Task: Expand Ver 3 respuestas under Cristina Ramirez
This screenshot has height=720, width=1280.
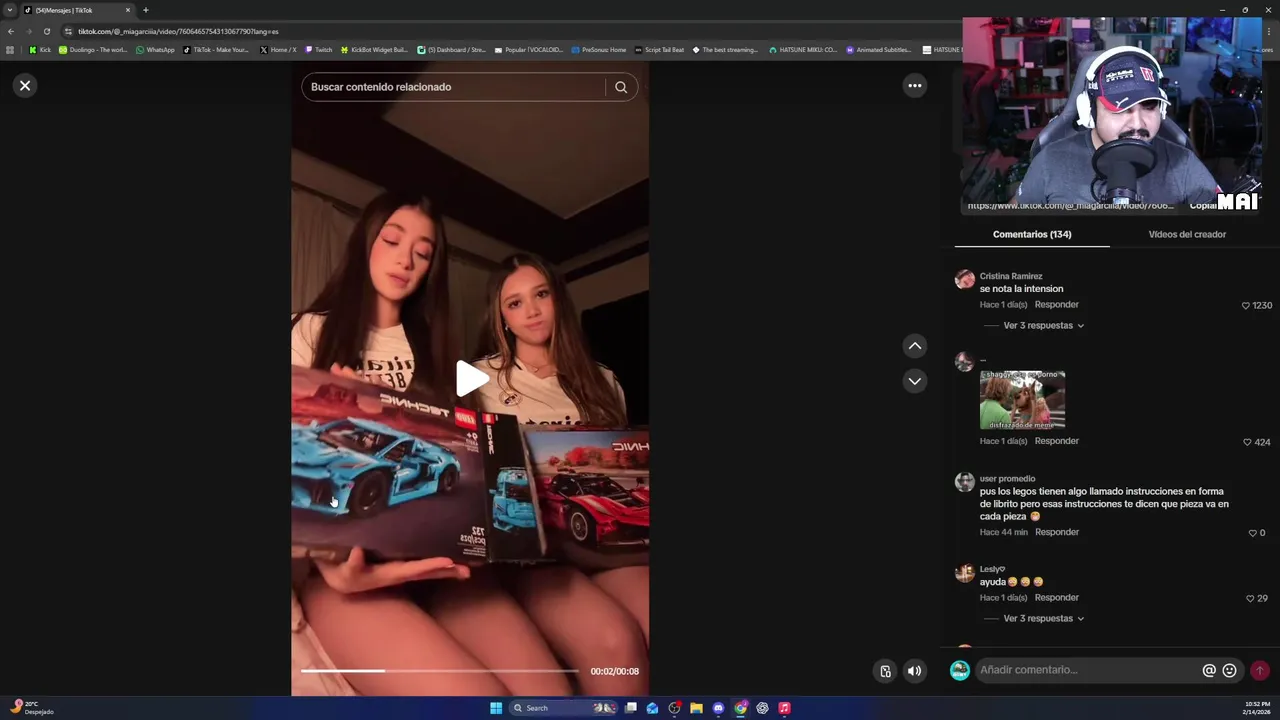Action: (x=1043, y=325)
